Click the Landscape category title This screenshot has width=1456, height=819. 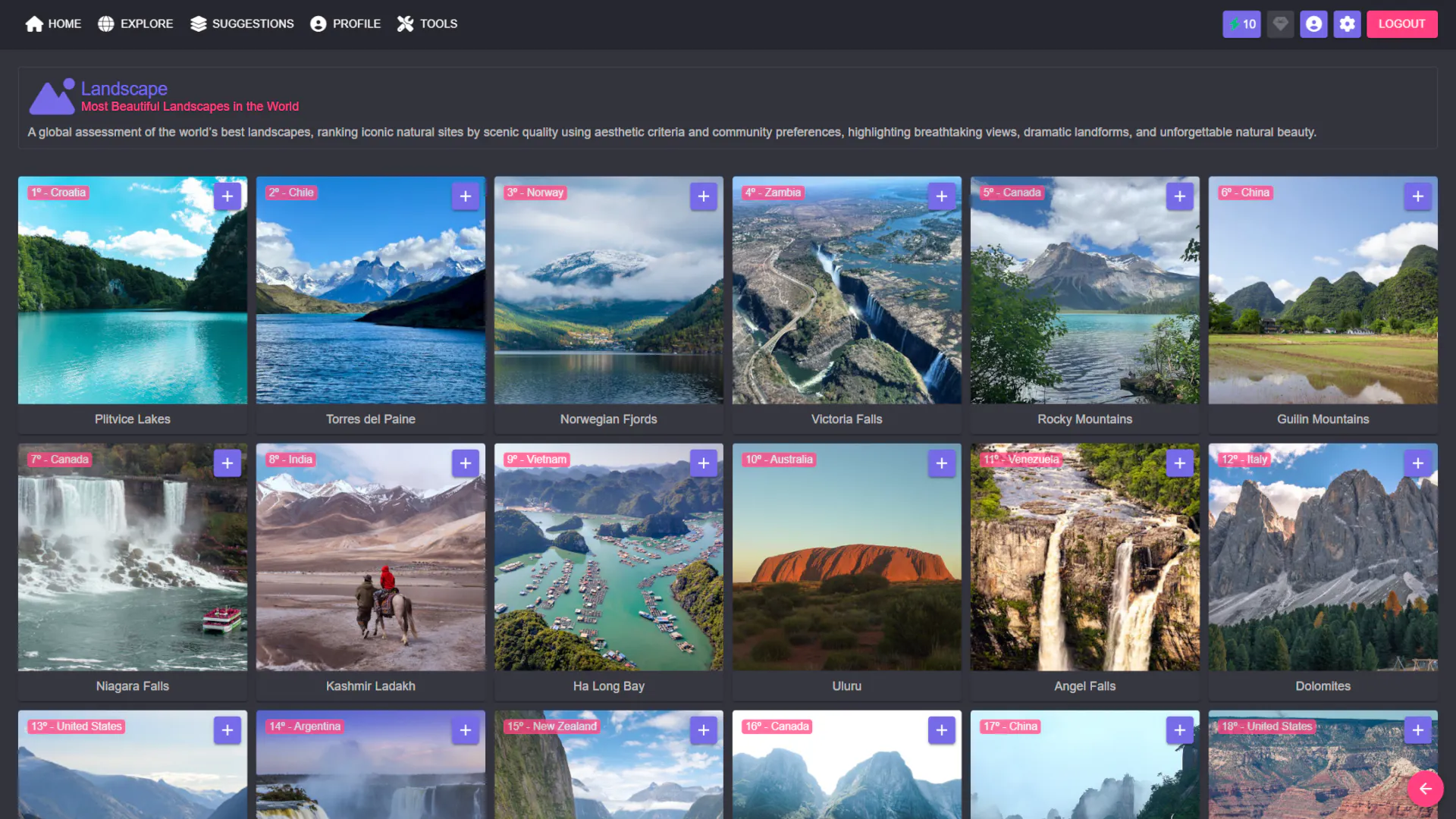pos(124,89)
